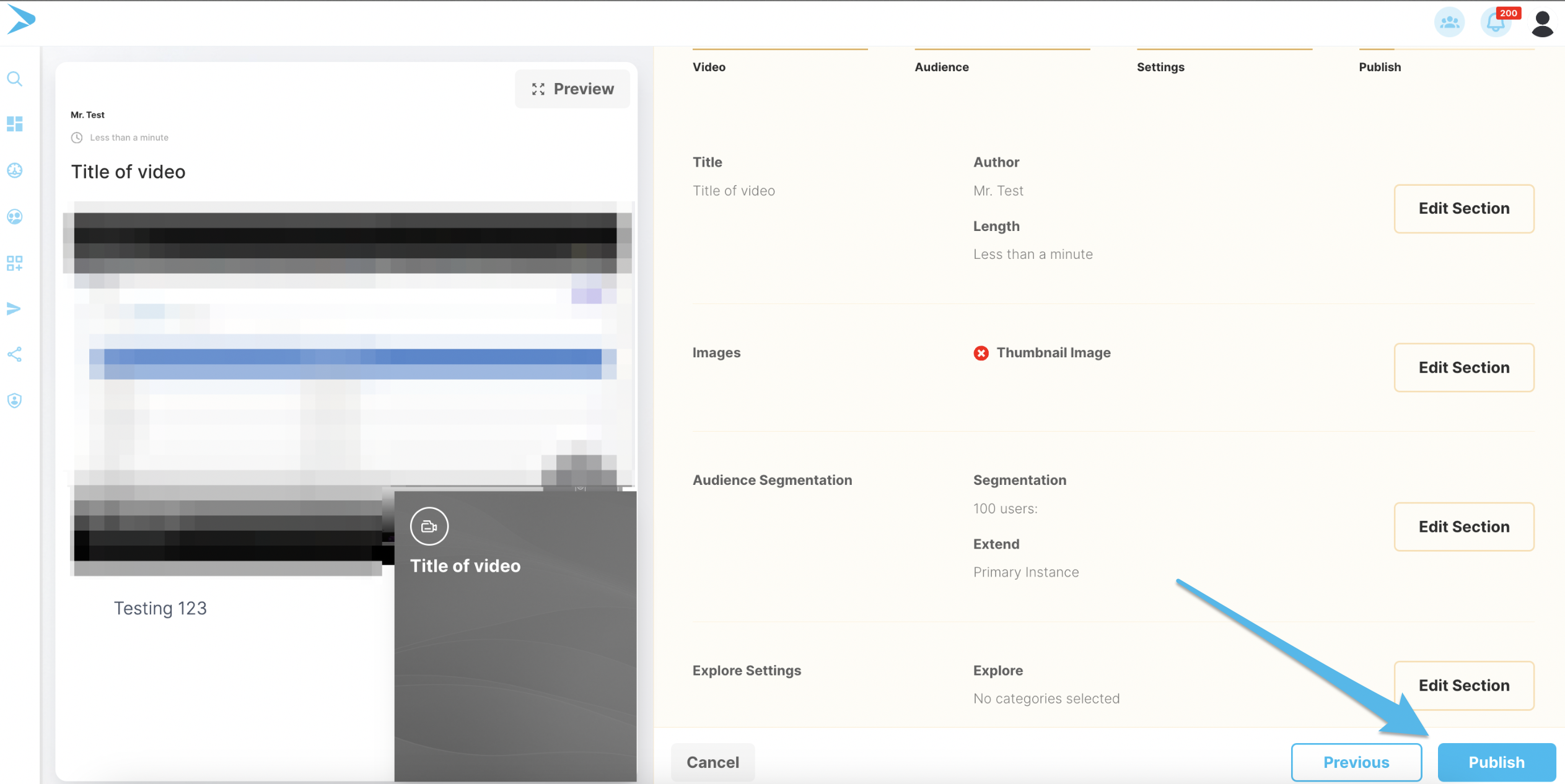This screenshot has height=784, width=1565.
Task: Edit Section for Explore Settings
Action: pyautogui.click(x=1464, y=686)
